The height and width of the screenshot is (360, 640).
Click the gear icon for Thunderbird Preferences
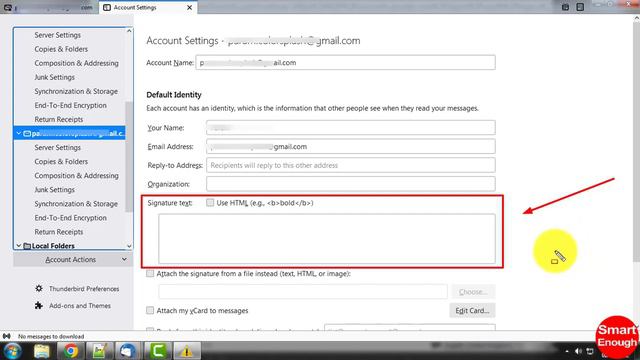[x=39, y=289]
